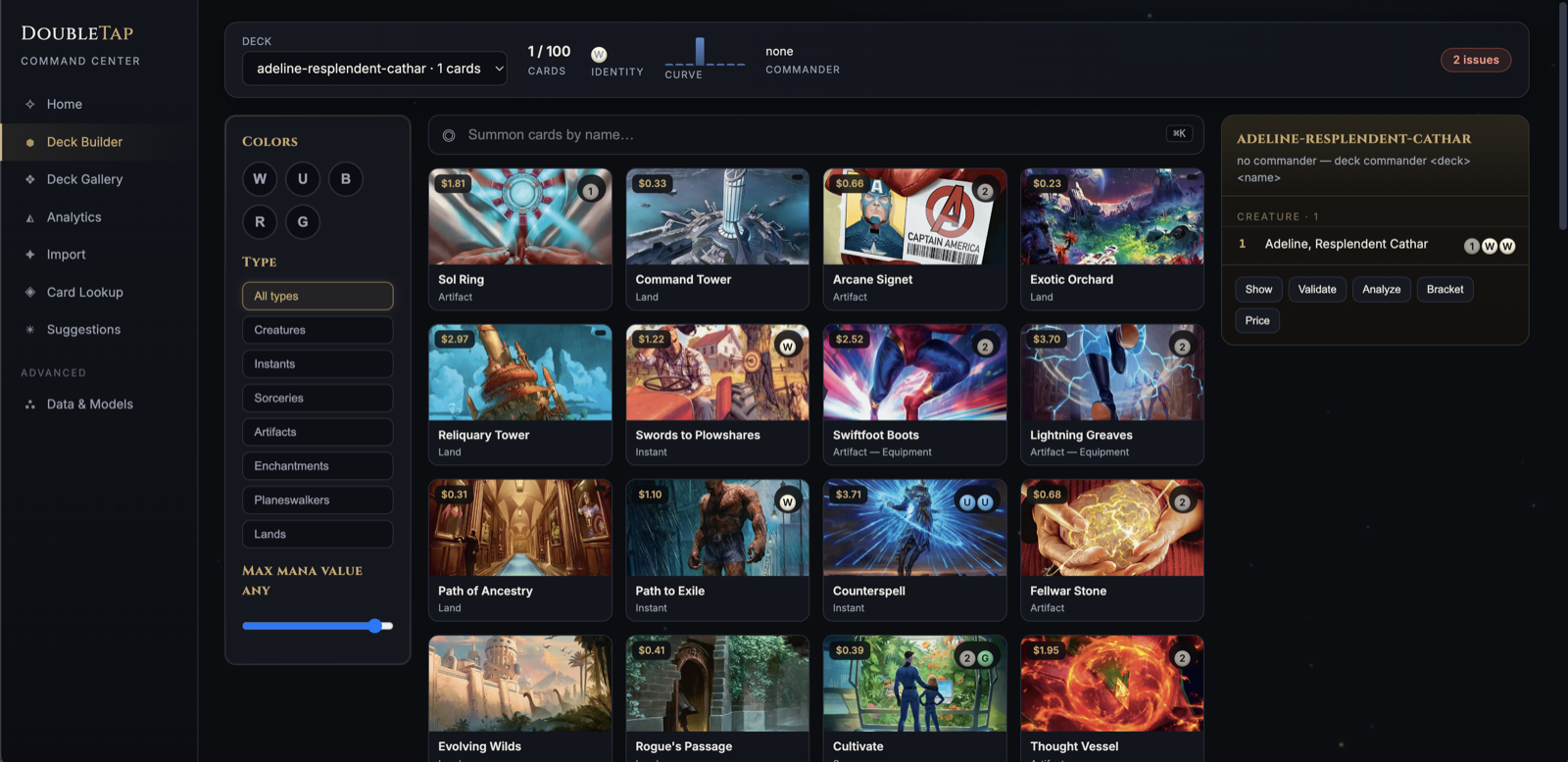Select the Planeswalkers type filter
The height and width of the screenshot is (762, 1568).
(318, 500)
